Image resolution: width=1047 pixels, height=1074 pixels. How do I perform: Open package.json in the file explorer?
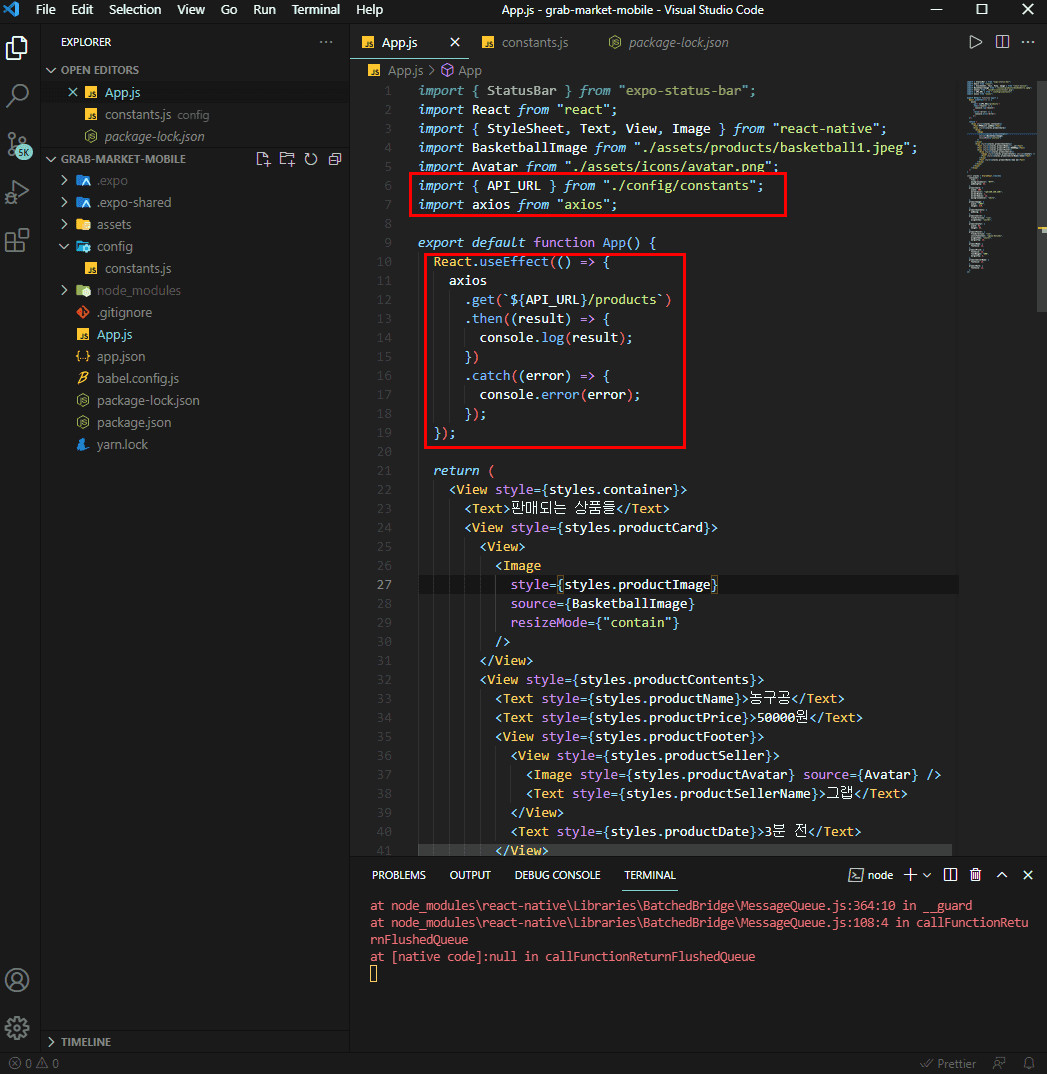[133, 422]
